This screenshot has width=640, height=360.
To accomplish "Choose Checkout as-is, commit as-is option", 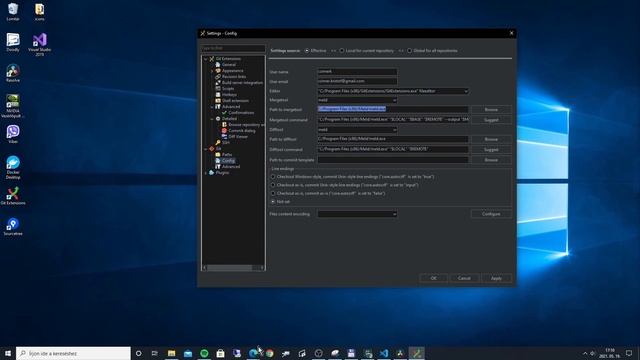I will (x=273, y=193).
